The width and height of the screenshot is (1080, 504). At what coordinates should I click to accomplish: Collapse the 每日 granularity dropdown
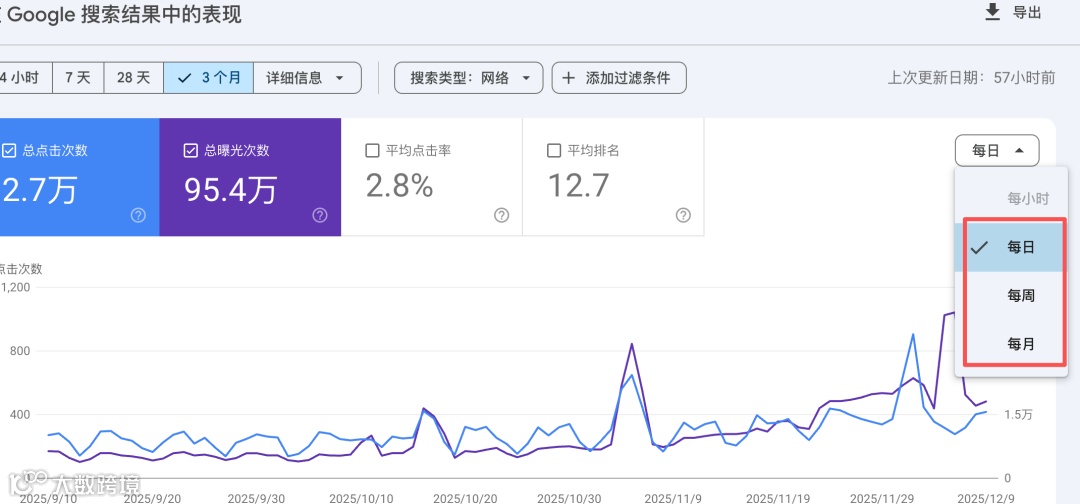[997, 151]
